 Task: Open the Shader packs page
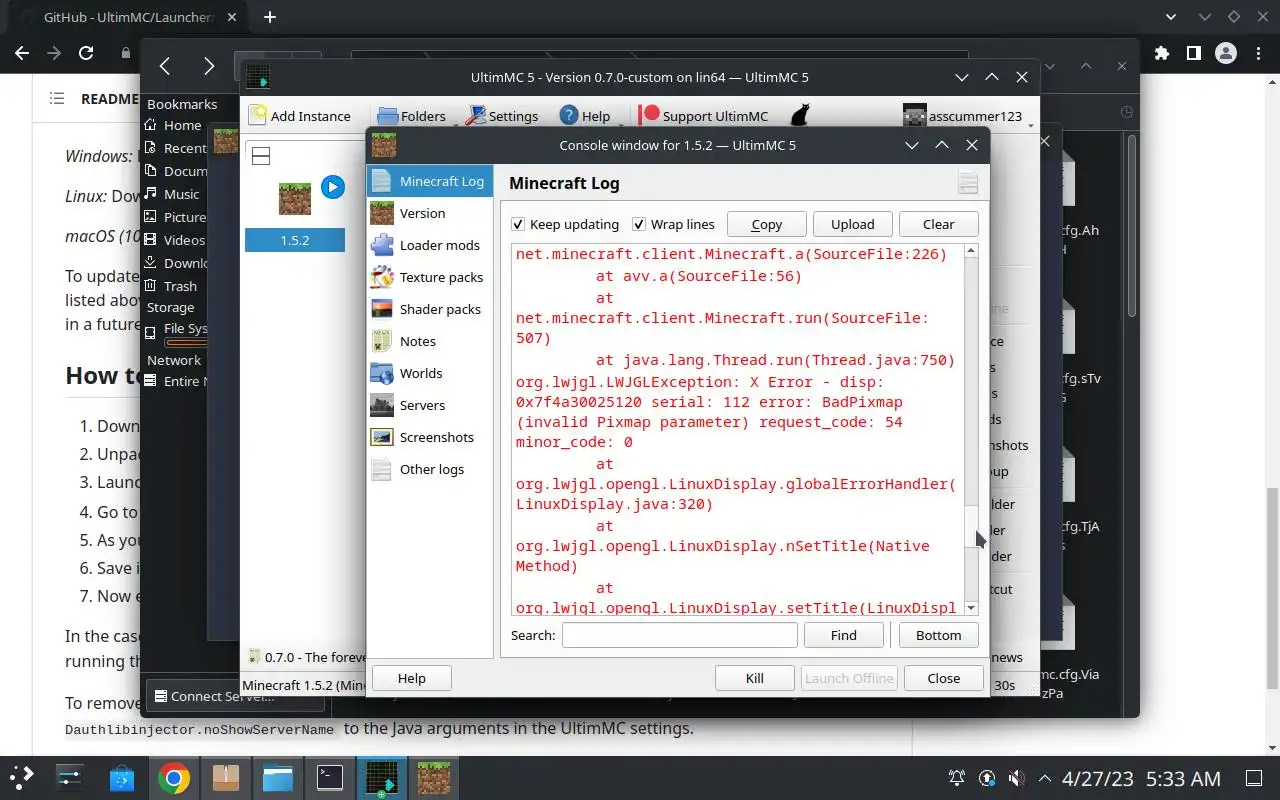click(x=430, y=309)
